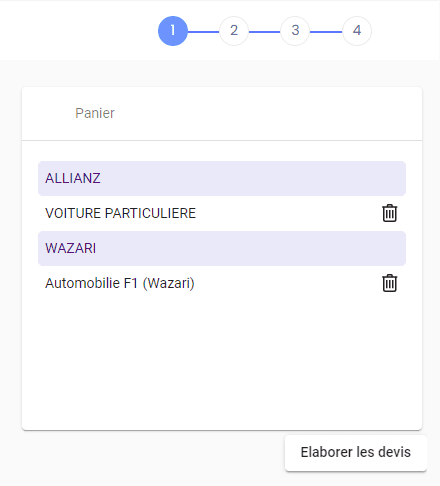Image resolution: width=440 pixels, height=486 pixels.
Task: Delete Automobilie F1 (Wazari) using trash icon
Action: point(389,283)
